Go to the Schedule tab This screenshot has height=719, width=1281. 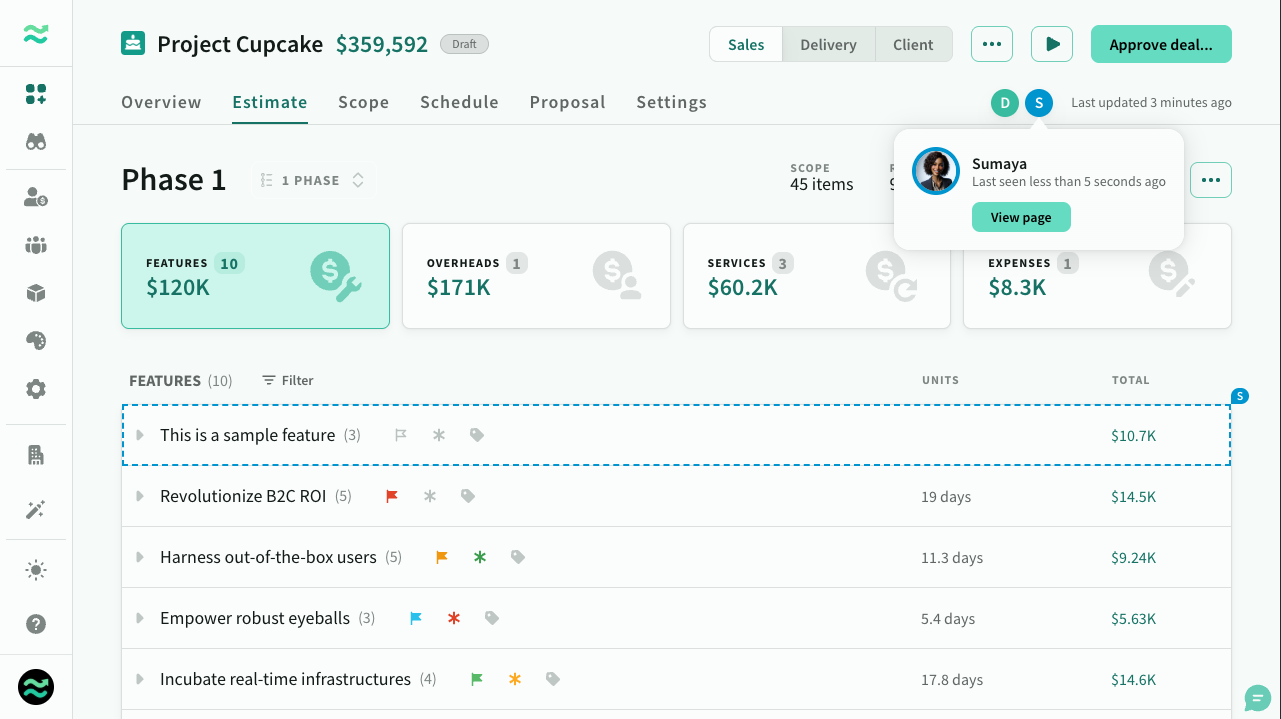tap(459, 102)
